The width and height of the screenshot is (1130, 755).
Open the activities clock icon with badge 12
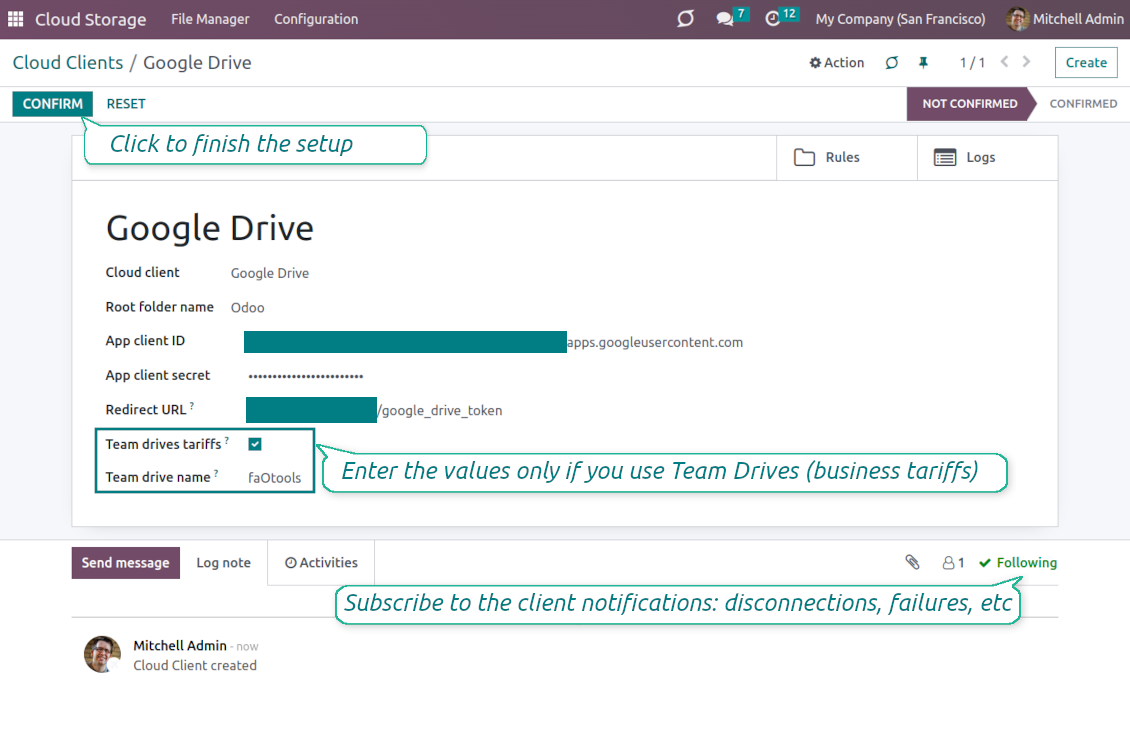pyautogui.click(x=773, y=19)
